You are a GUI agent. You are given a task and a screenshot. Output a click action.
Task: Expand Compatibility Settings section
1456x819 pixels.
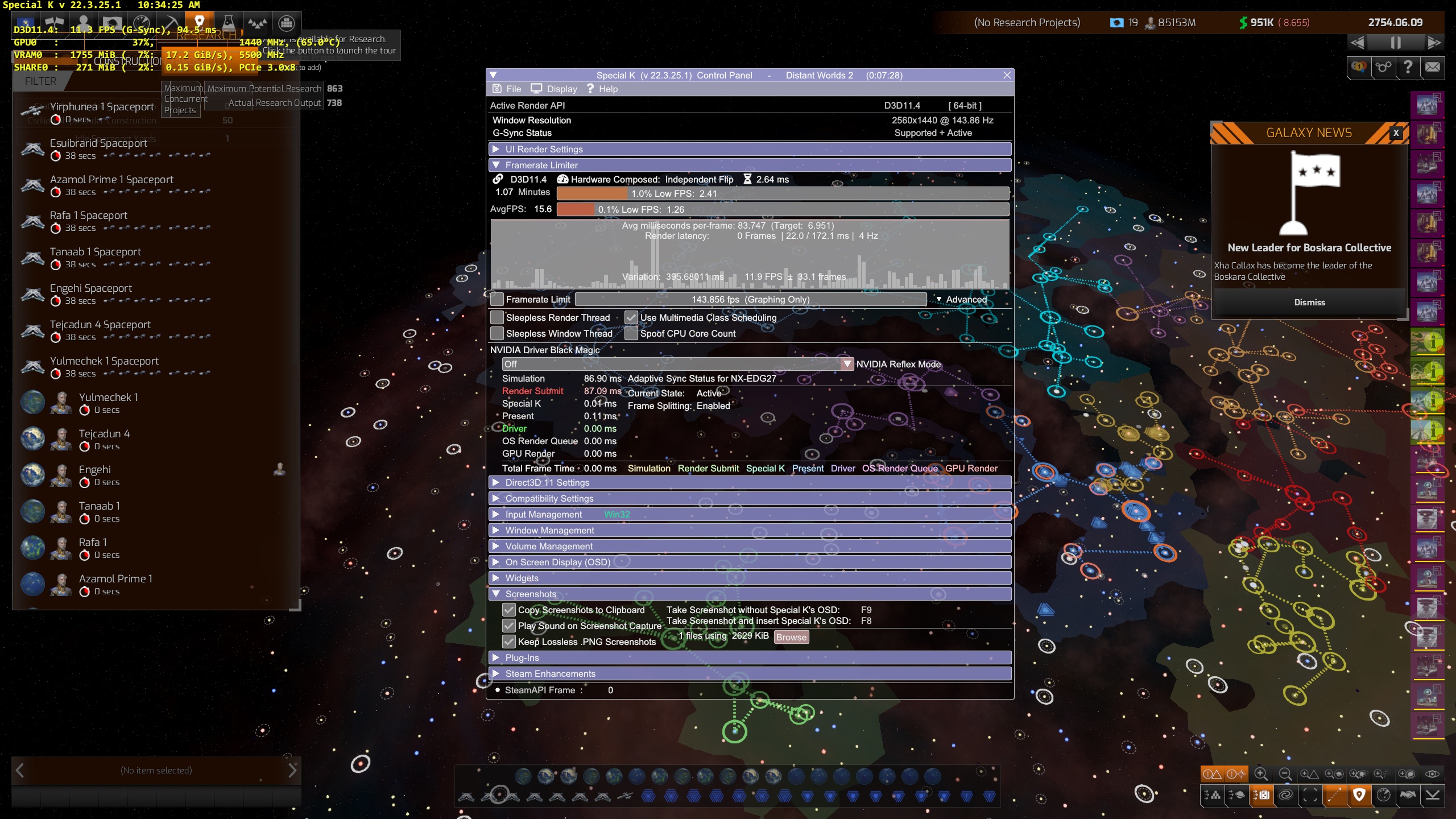click(x=750, y=498)
